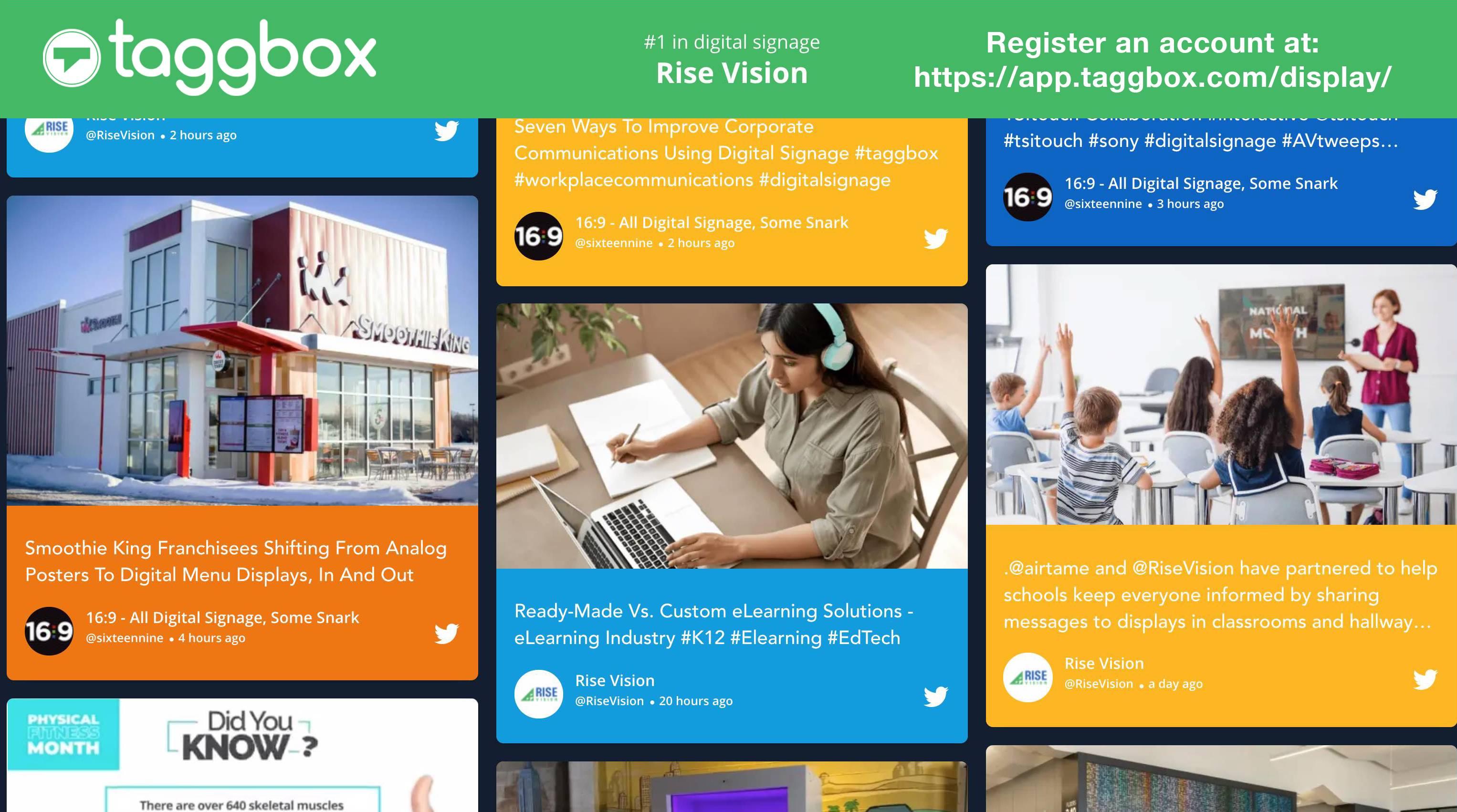Open the purple-screen kiosk photo at bottom center
This screenshot has height=812, width=1457.
tap(732, 787)
